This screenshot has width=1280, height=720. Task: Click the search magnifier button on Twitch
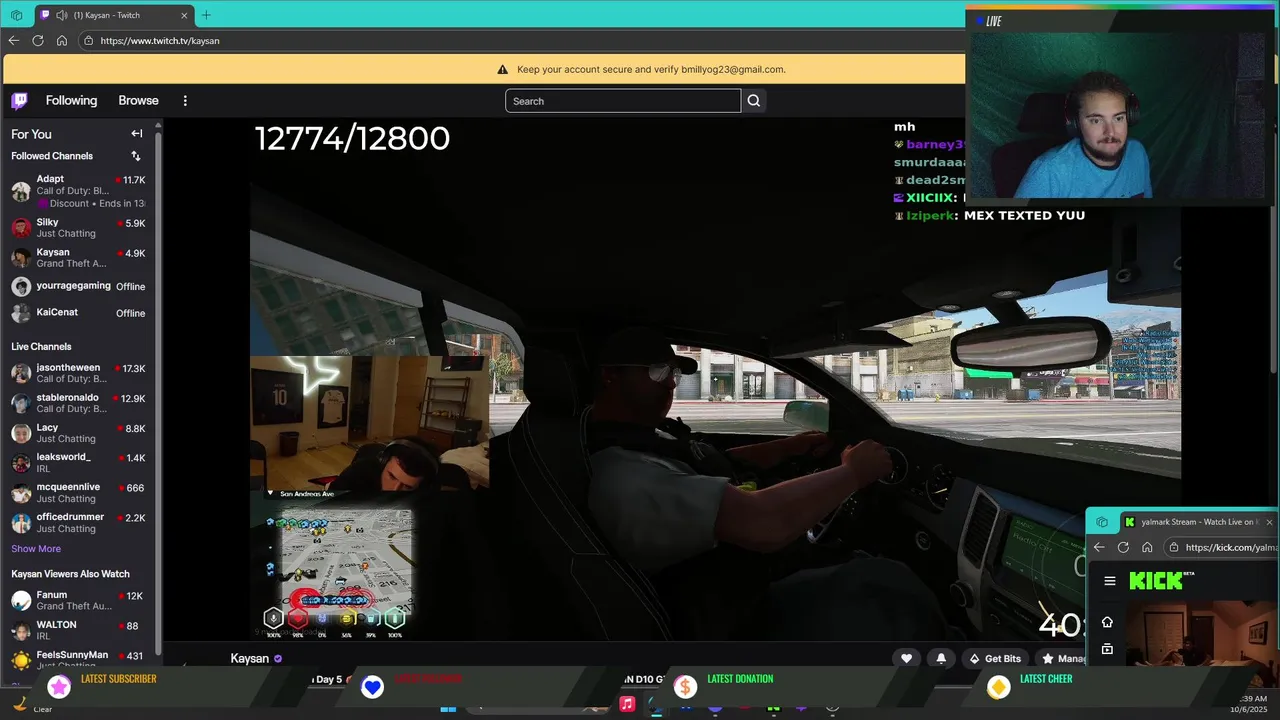[754, 101]
